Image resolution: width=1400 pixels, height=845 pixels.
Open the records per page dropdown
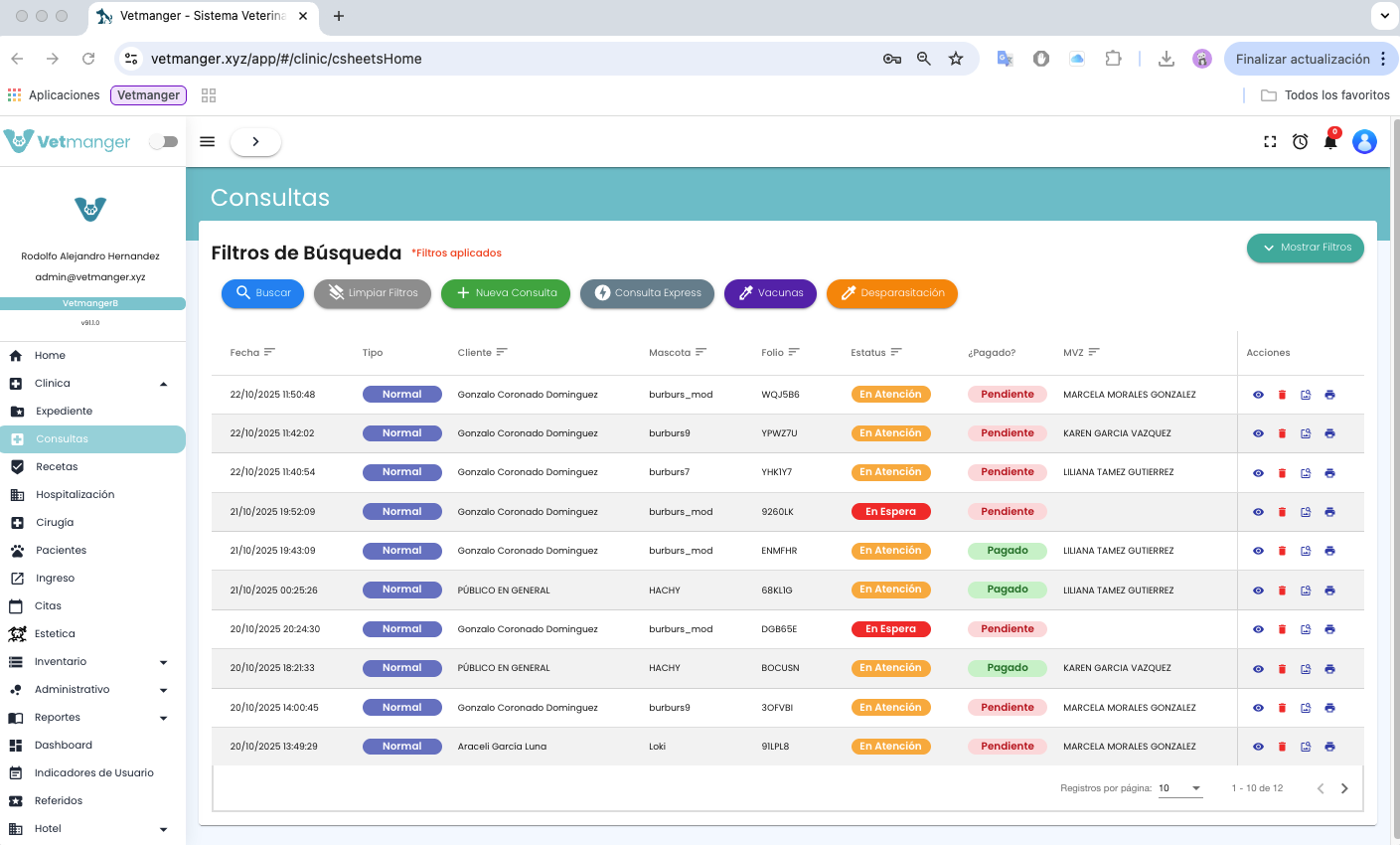click(x=1180, y=788)
